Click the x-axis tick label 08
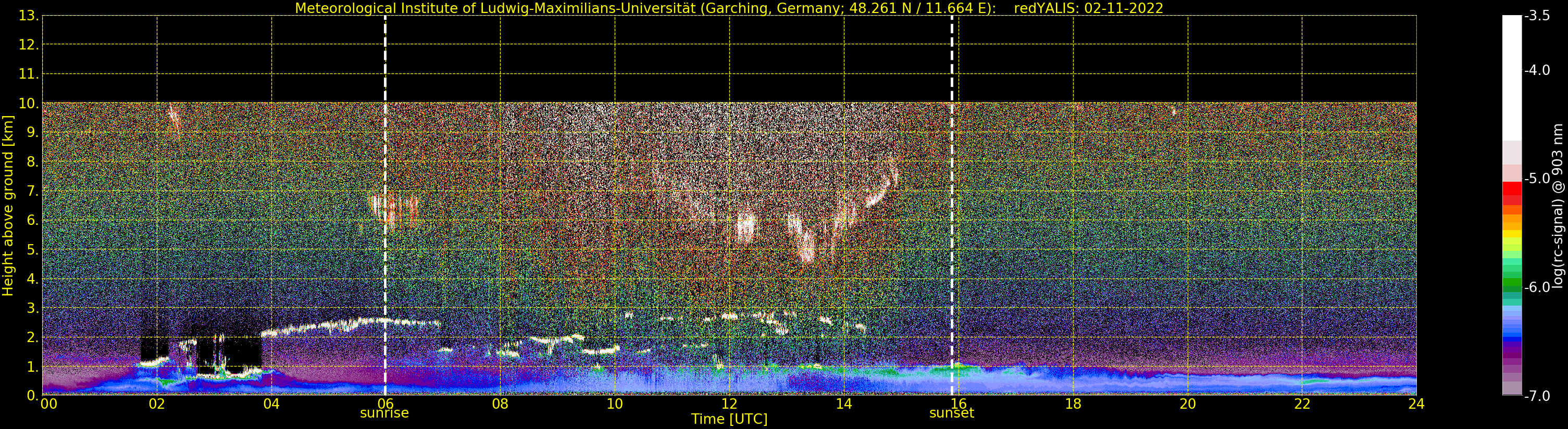 [x=500, y=404]
